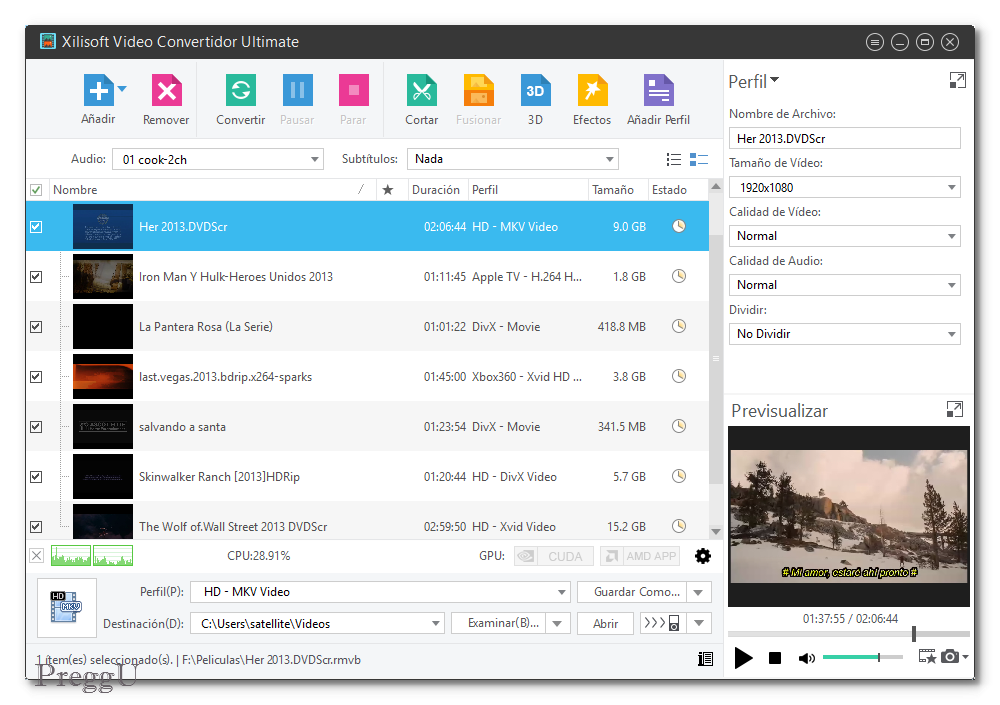
Task: Open the Destinación path dropdown
Action: tap(318, 623)
